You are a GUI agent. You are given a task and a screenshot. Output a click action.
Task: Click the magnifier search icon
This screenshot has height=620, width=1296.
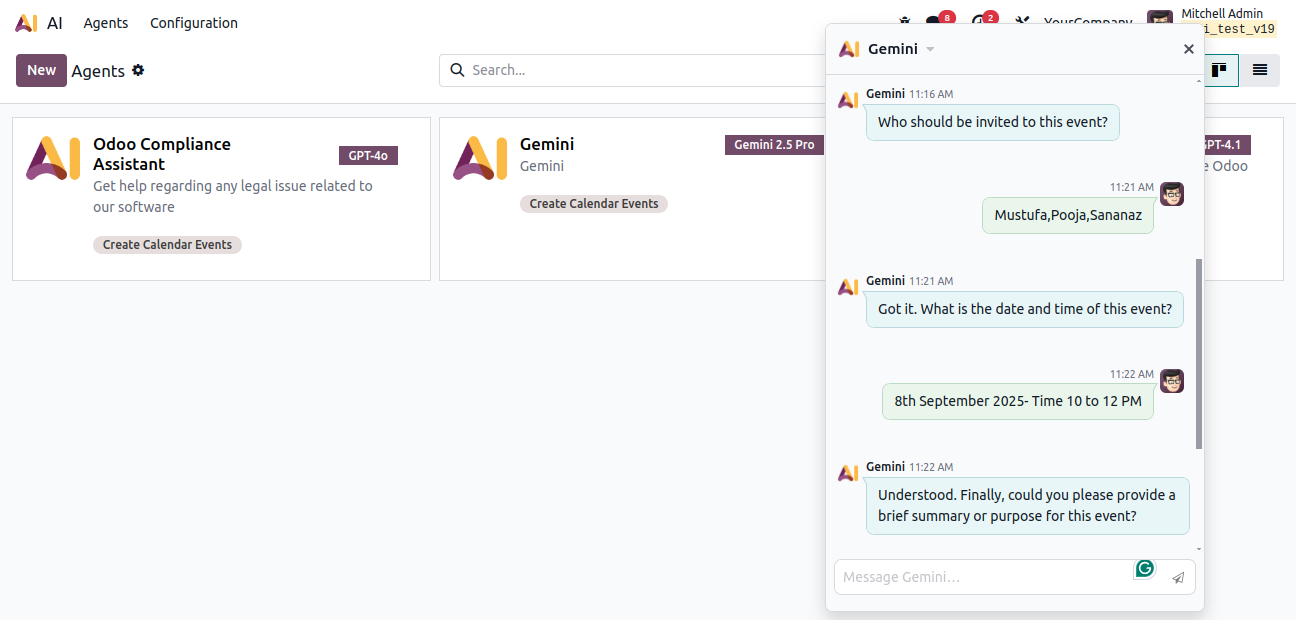457,70
